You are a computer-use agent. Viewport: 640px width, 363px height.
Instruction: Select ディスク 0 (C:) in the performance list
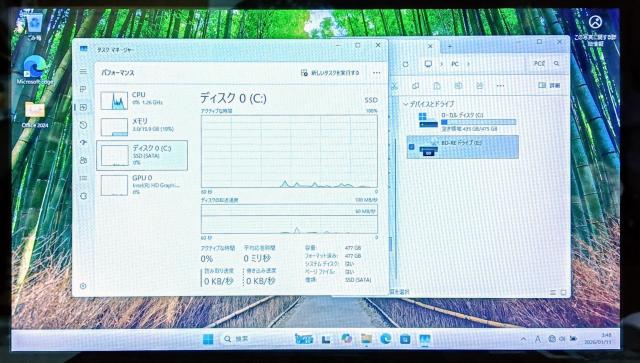click(142, 155)
